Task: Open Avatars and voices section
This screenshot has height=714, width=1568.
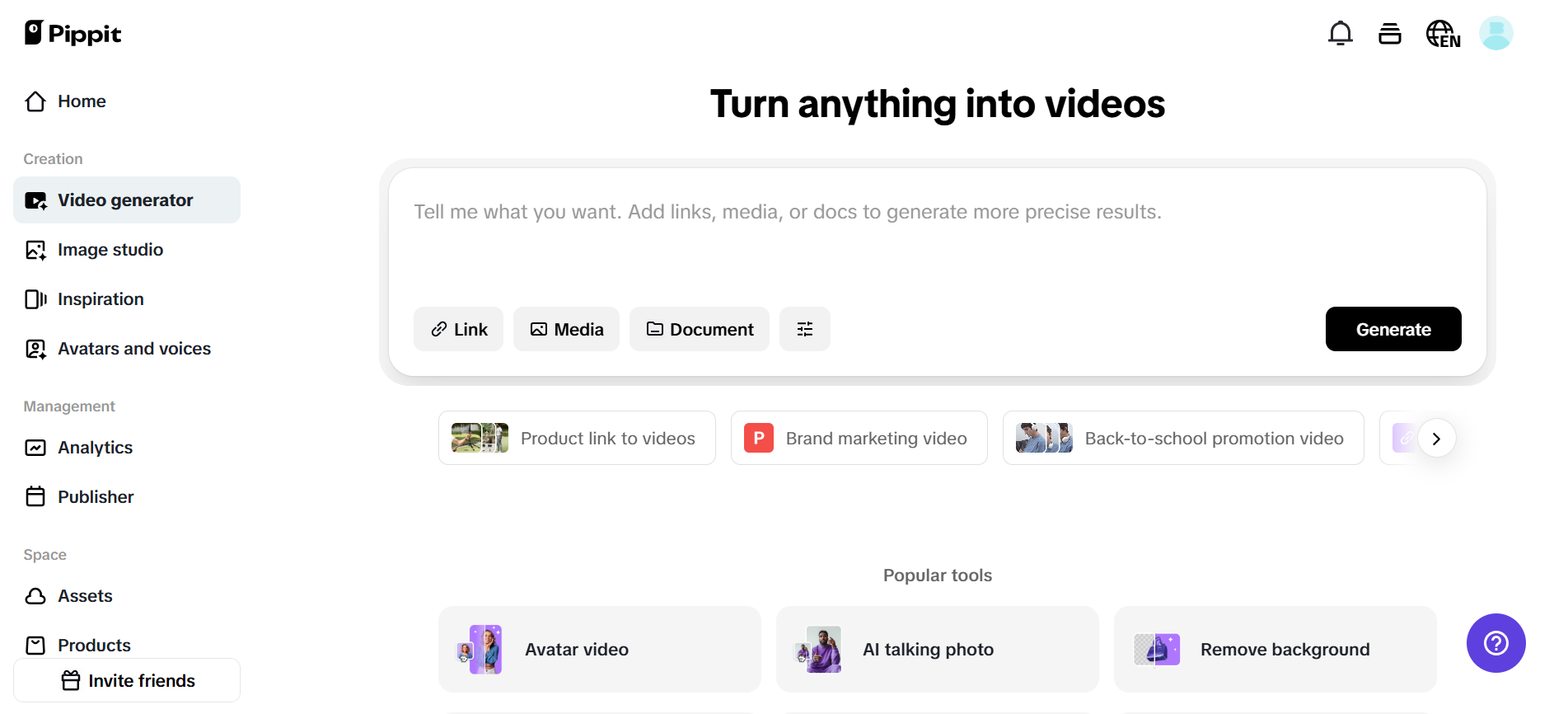Action: pyautogui.click(x=133, y=349)
